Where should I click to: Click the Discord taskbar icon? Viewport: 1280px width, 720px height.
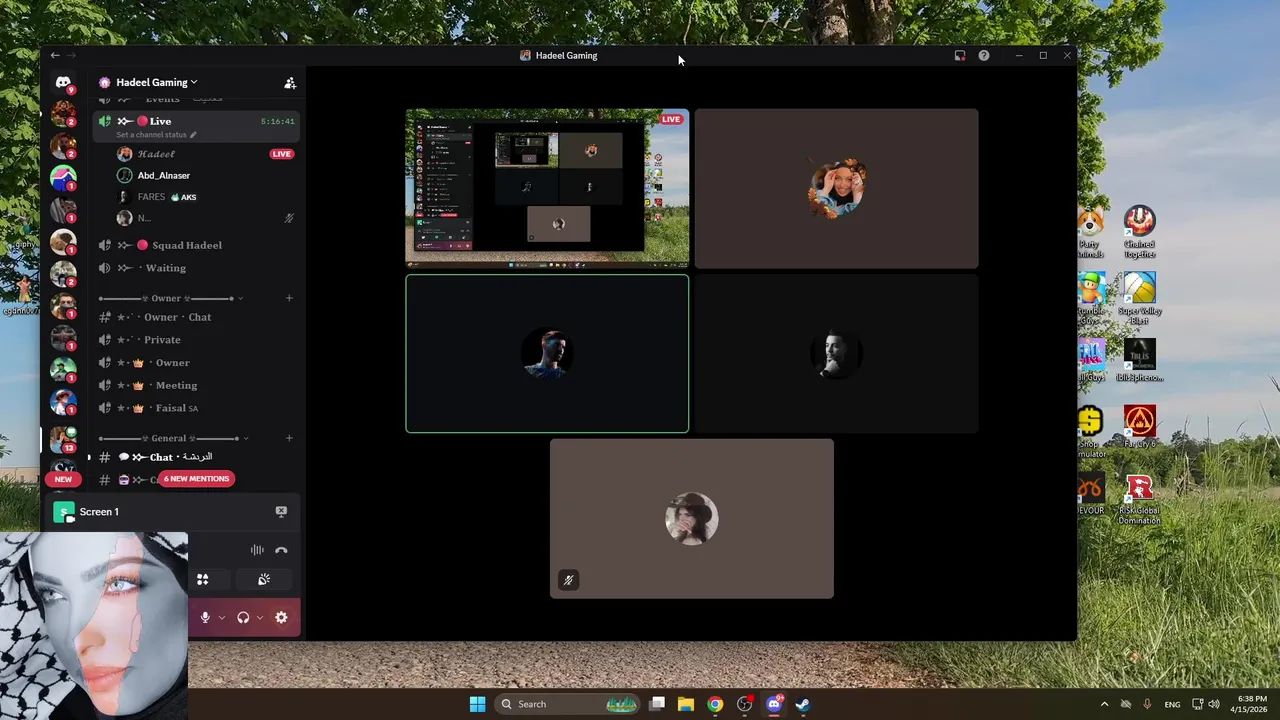[x=773, y=704]
